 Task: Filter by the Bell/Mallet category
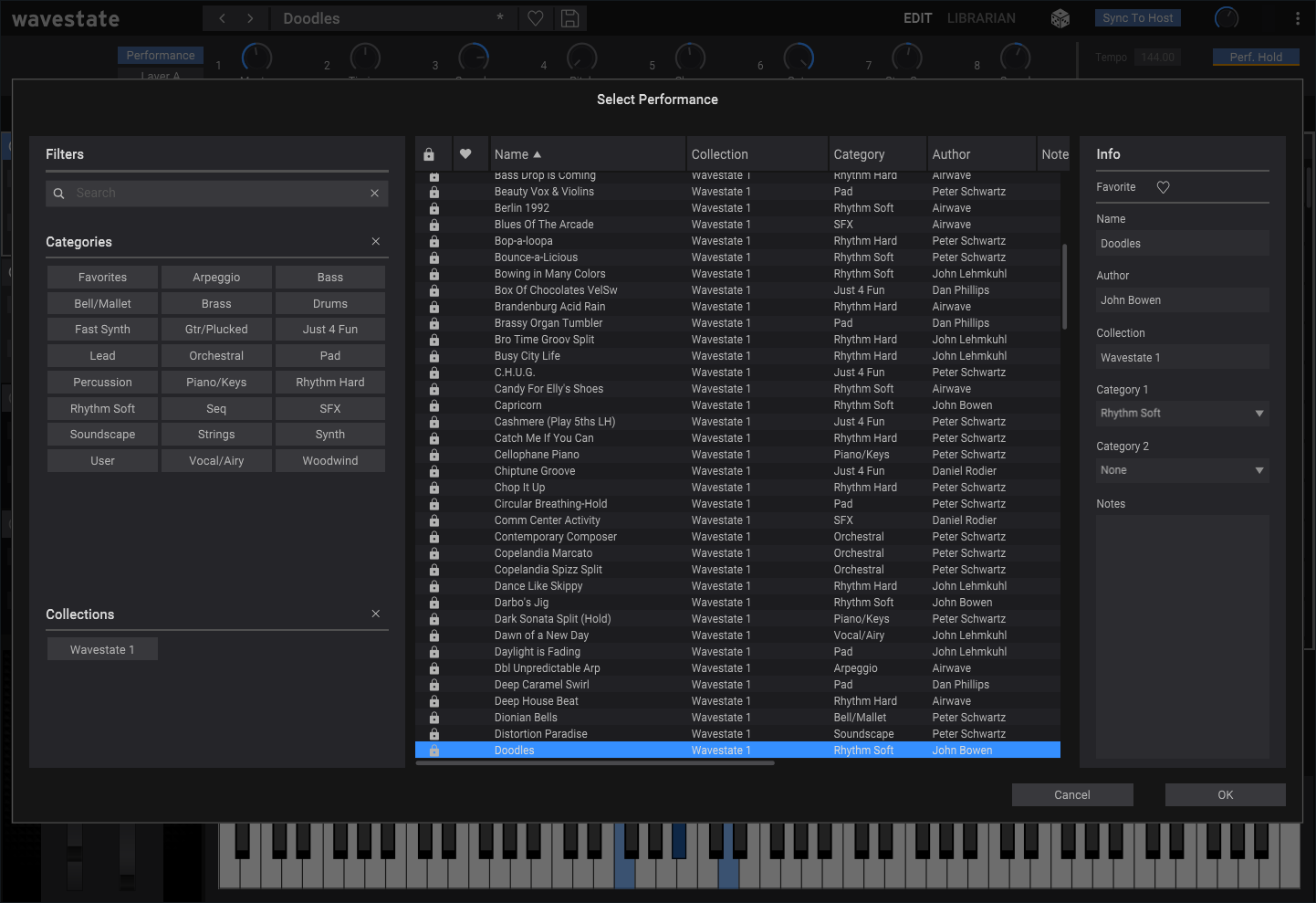[x=103, y=304]
